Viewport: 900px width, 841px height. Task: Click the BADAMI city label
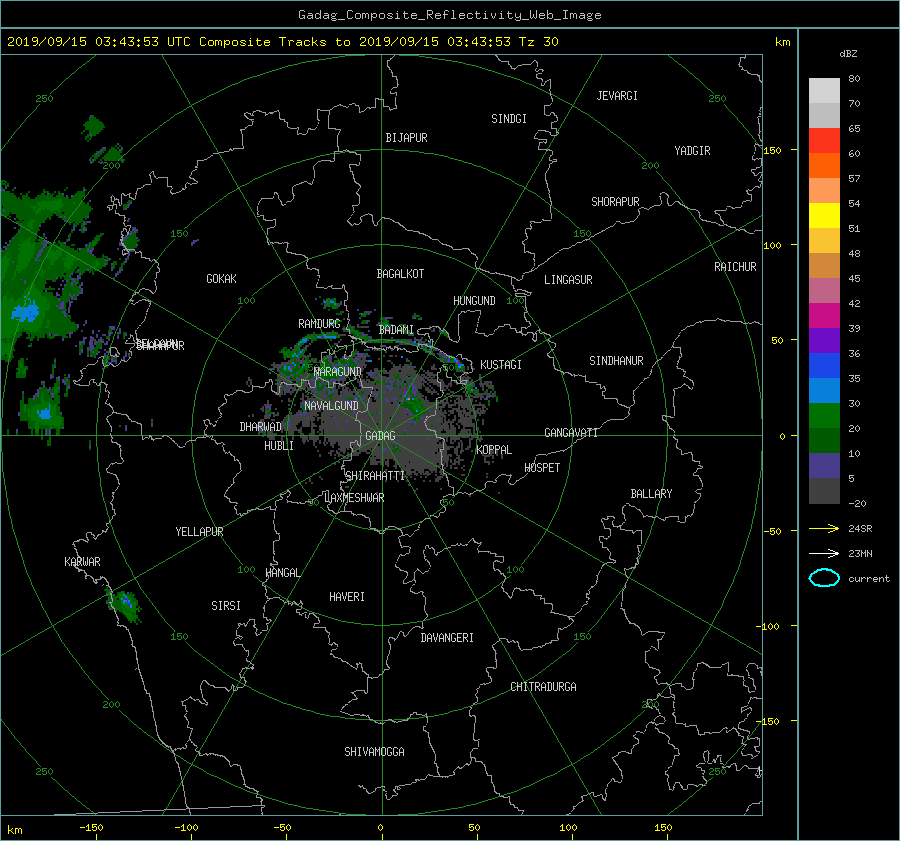click(x=396, y=330)
